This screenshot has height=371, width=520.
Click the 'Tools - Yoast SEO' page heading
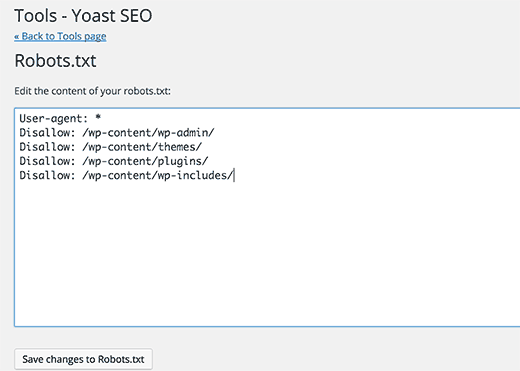pos(83,16)
